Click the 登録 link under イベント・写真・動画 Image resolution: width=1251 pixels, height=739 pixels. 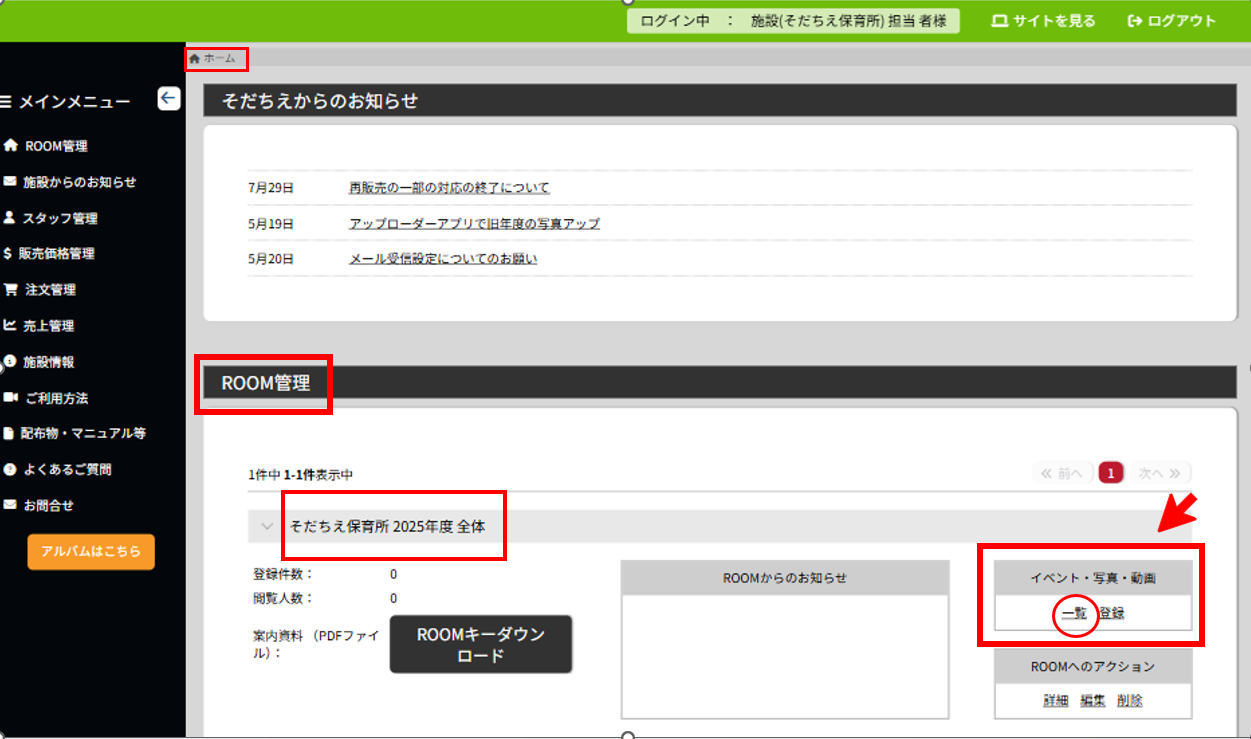(1112, 613)
